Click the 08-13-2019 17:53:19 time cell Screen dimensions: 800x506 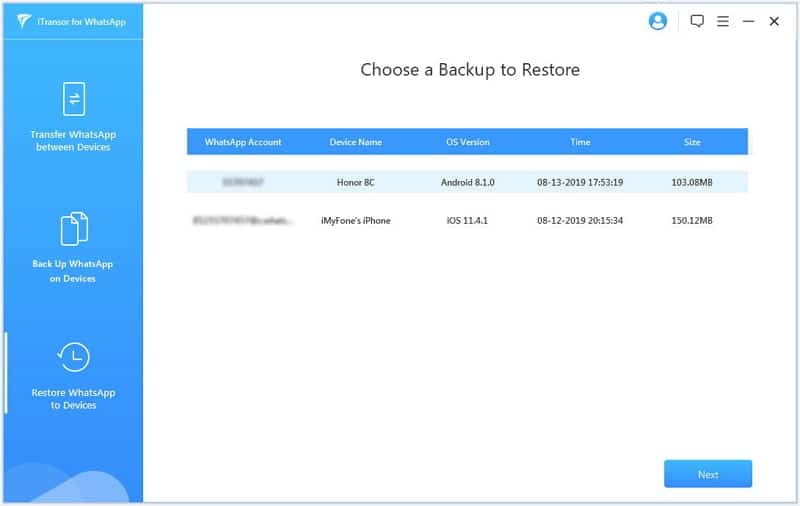pos(580,182)
